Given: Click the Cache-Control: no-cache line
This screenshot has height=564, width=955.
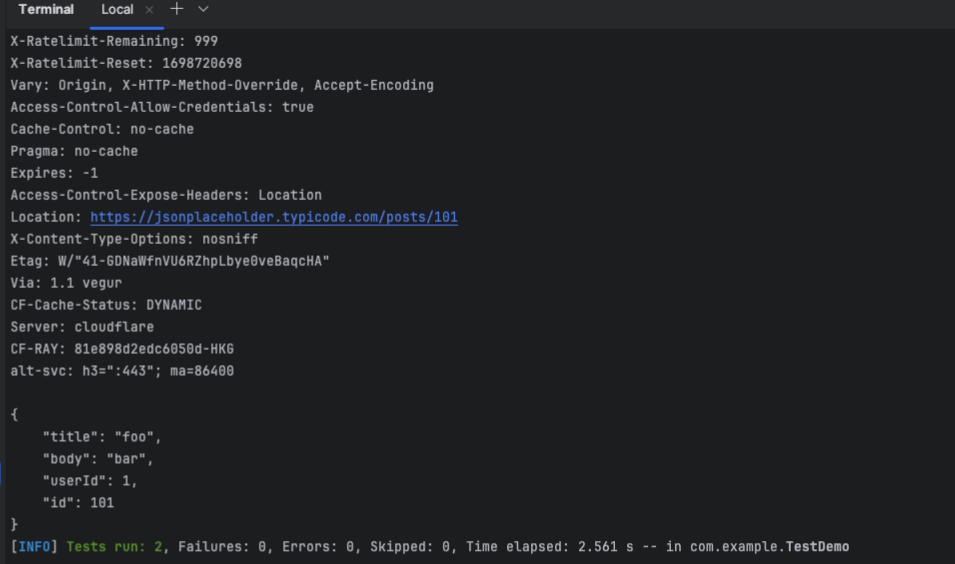Looking at the screenshot, I should point(102,129).
